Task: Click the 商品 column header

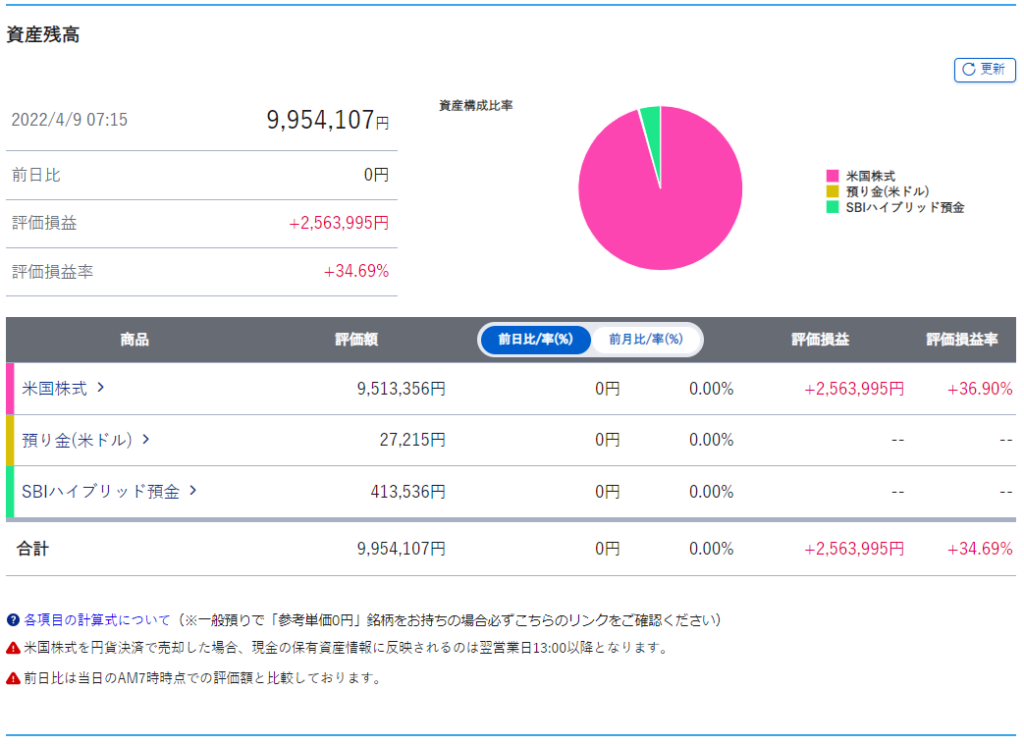Action: click(134, 340)
